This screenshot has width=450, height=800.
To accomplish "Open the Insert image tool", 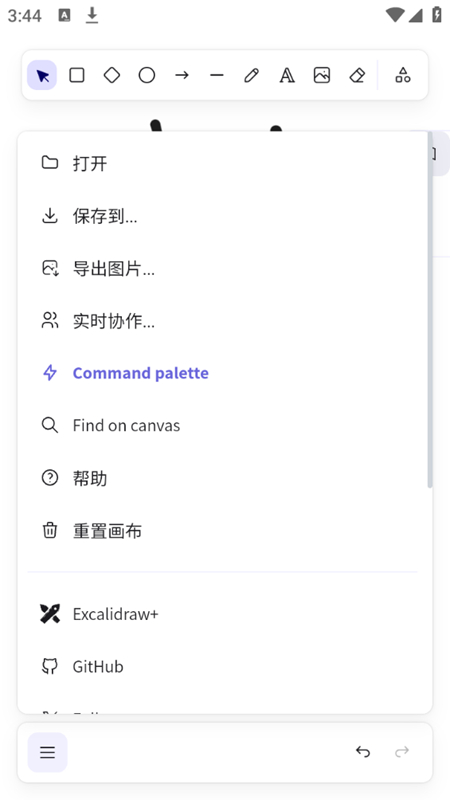I will pos(321,76).
